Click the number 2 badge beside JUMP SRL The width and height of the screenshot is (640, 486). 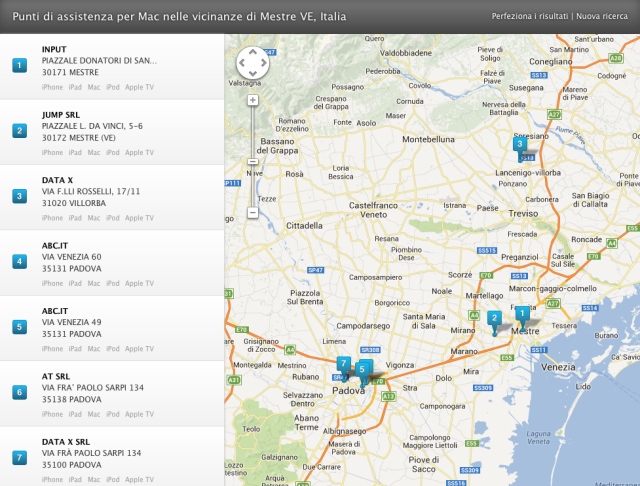19,131
